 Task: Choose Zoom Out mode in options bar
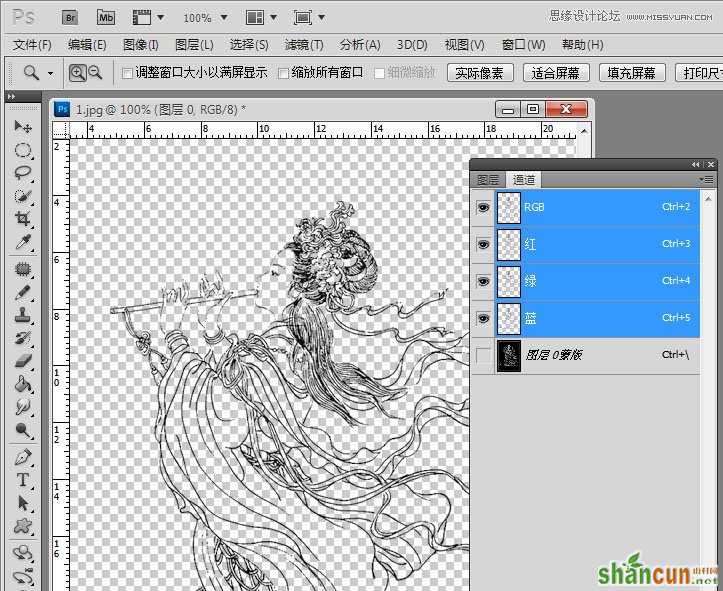click(95, 72)
